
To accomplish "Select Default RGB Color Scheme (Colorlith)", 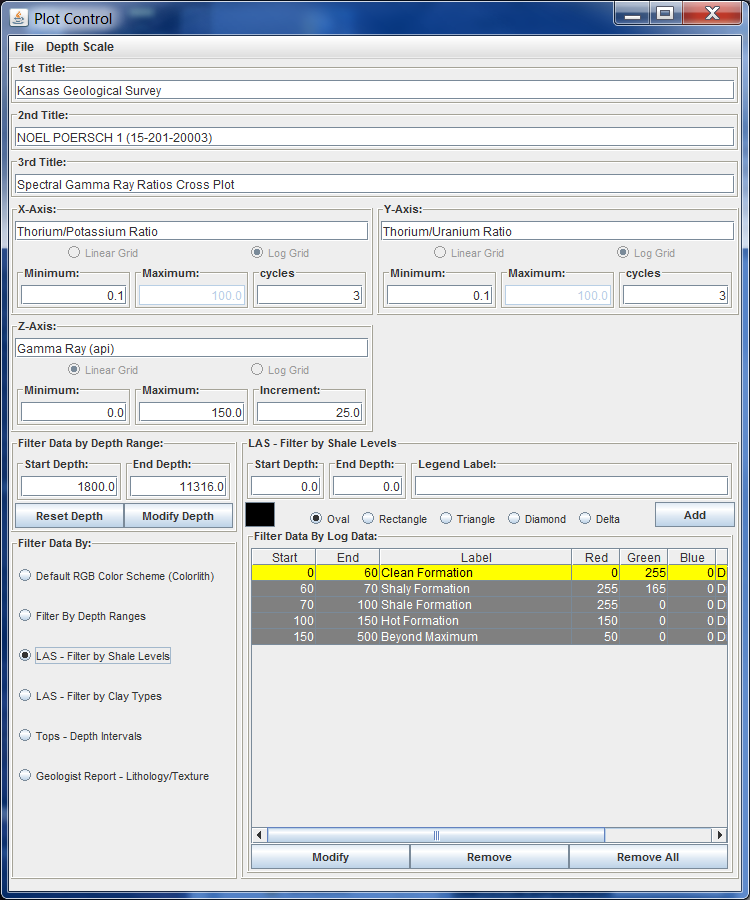I will pyautogui.click(x=117, y=576).
